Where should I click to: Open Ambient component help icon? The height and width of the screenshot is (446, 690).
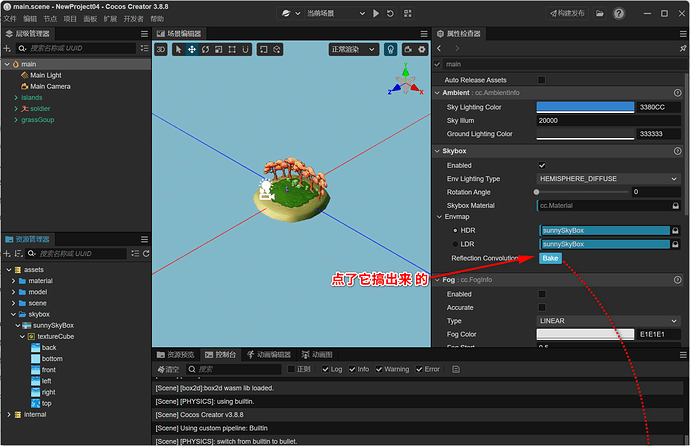[x=678, y=93]
